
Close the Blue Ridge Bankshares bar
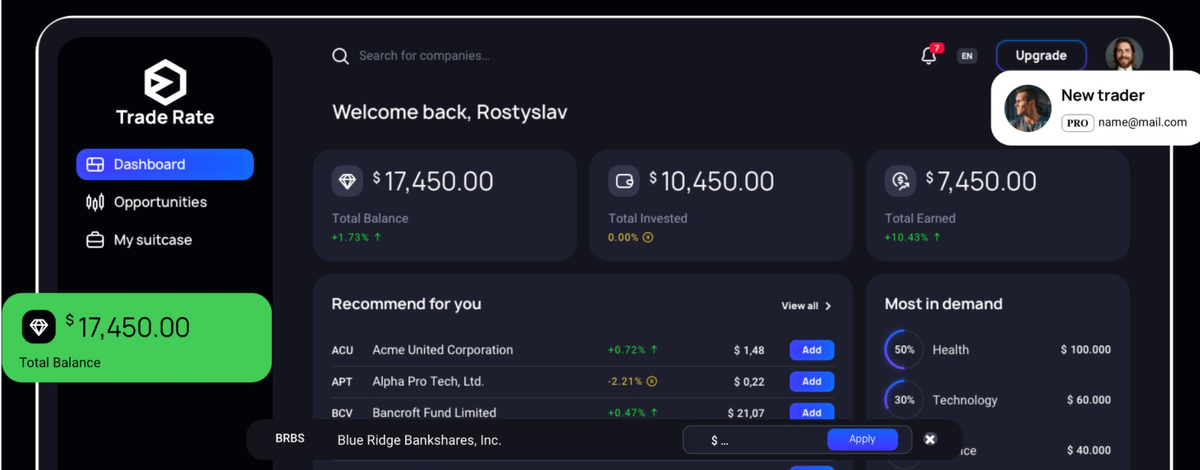point(930,439)
